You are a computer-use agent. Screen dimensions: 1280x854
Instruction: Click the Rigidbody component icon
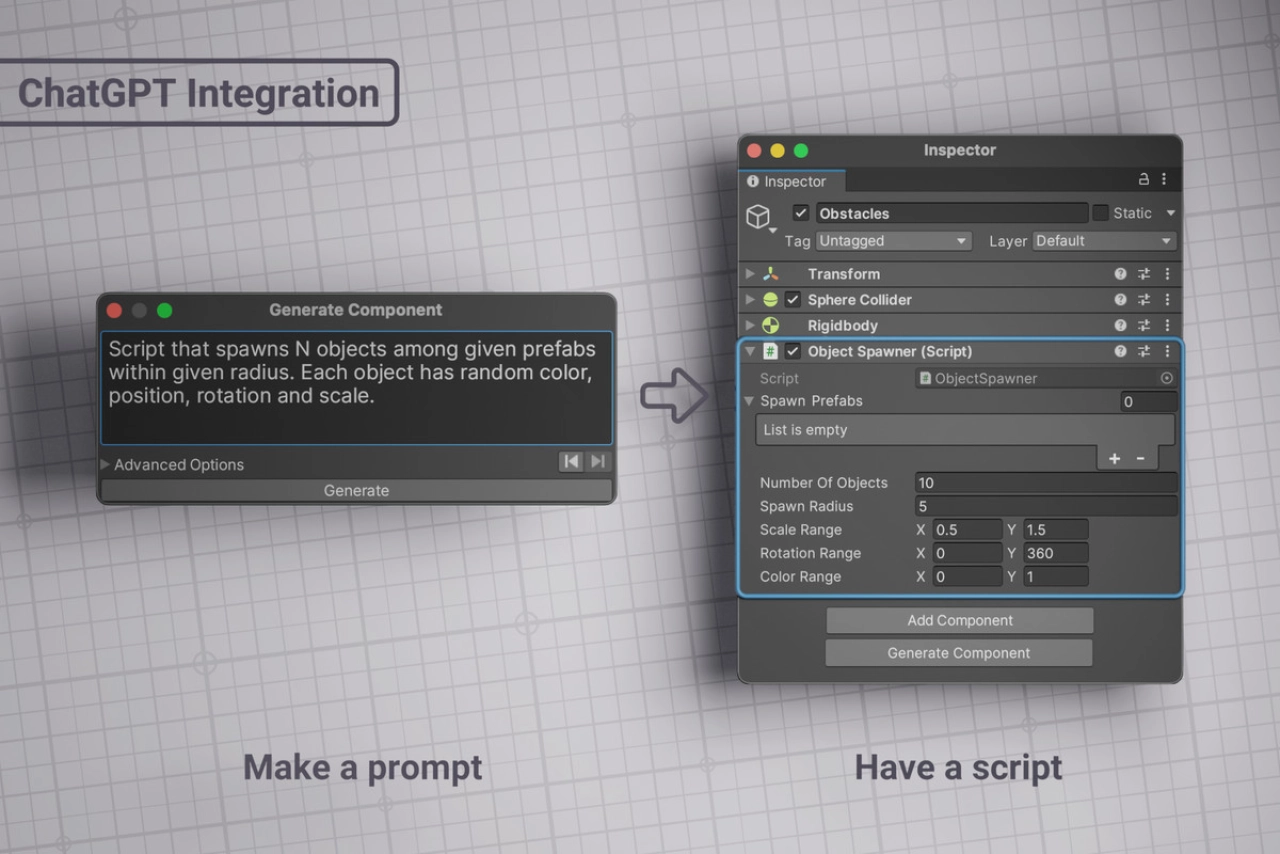point(770,326)
